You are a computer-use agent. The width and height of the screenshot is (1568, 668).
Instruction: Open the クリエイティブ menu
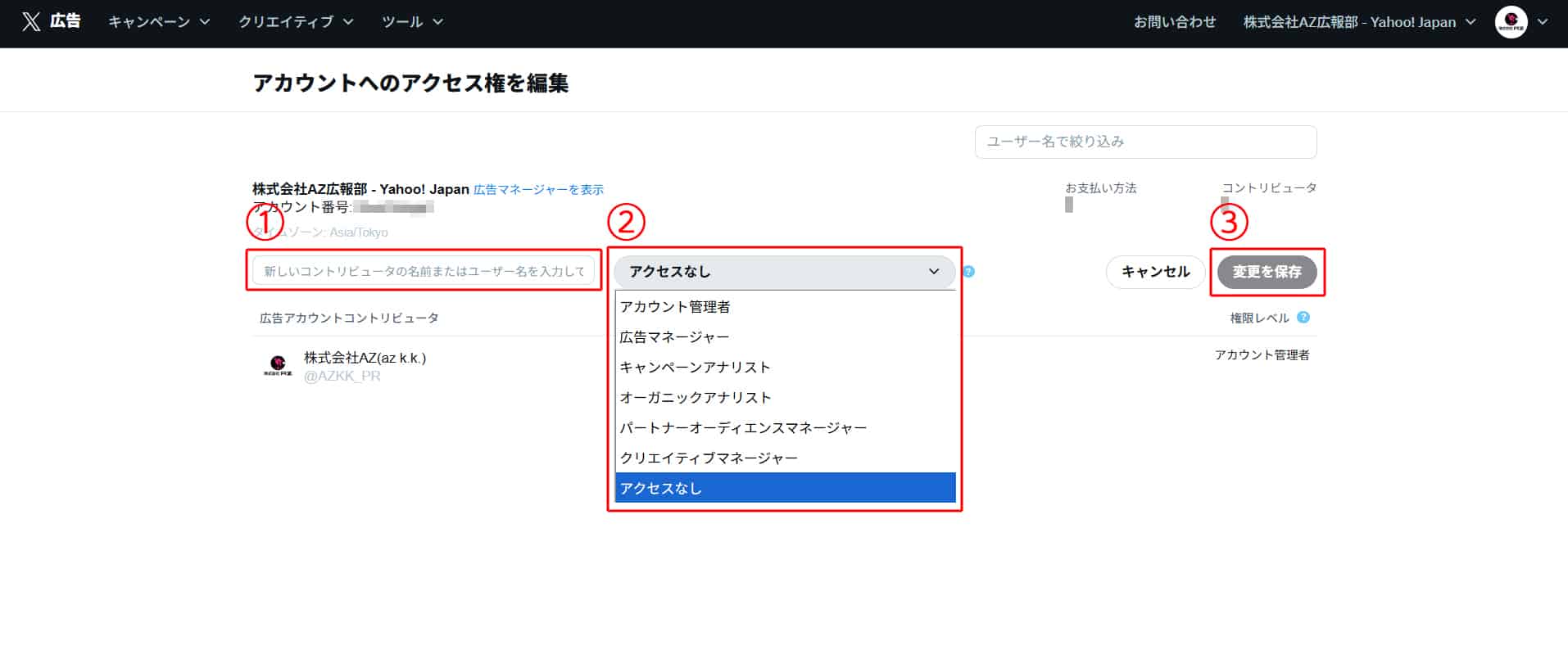pyautogui.click(x=296, y=22)
